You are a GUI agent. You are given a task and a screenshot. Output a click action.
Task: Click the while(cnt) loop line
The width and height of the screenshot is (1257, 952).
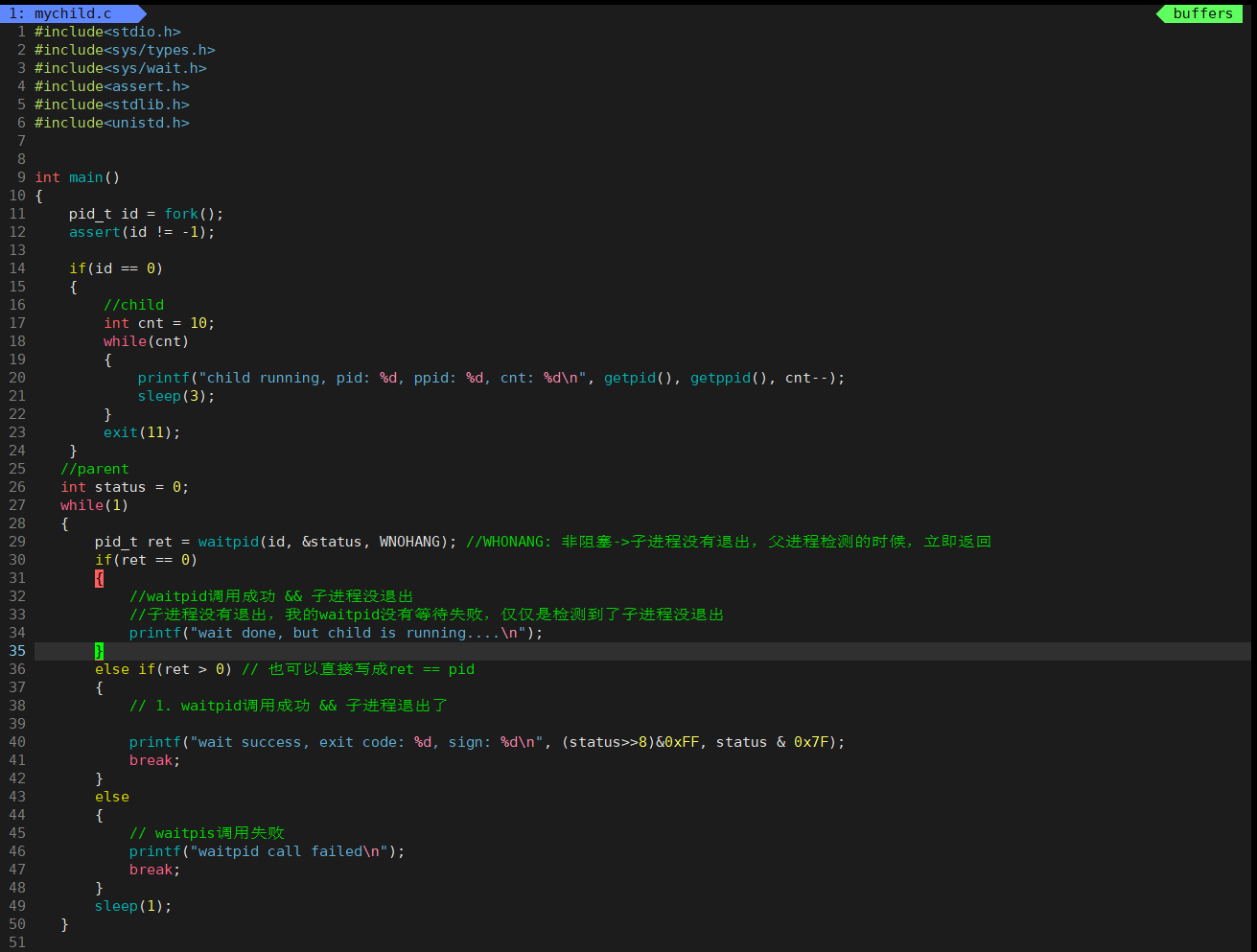(x=146, y=341)
